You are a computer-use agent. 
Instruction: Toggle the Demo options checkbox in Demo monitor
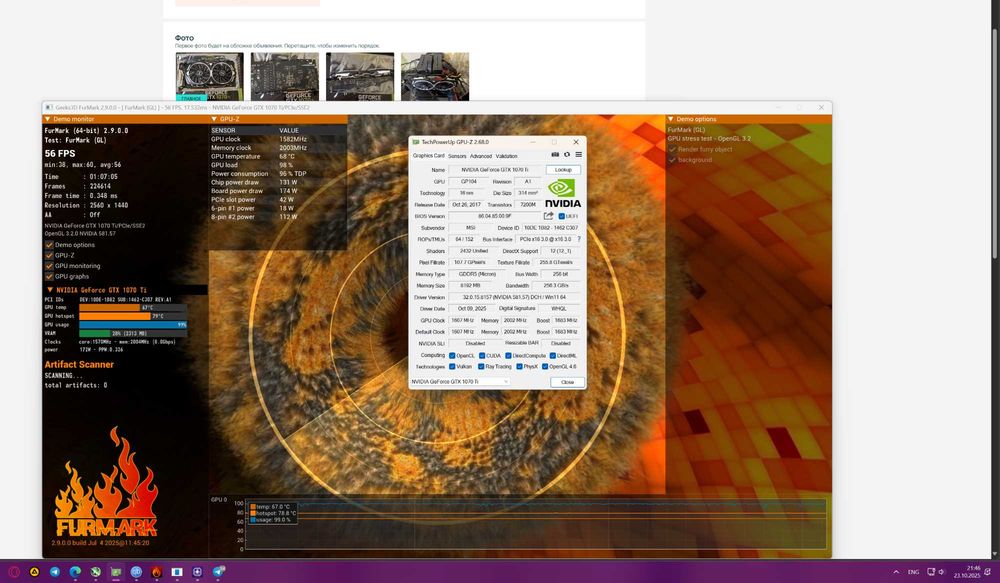[49, 245]
